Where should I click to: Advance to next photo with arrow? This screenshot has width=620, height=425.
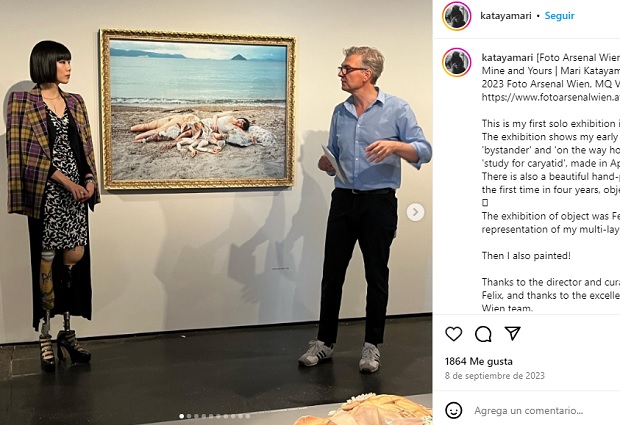click(415, 212)
